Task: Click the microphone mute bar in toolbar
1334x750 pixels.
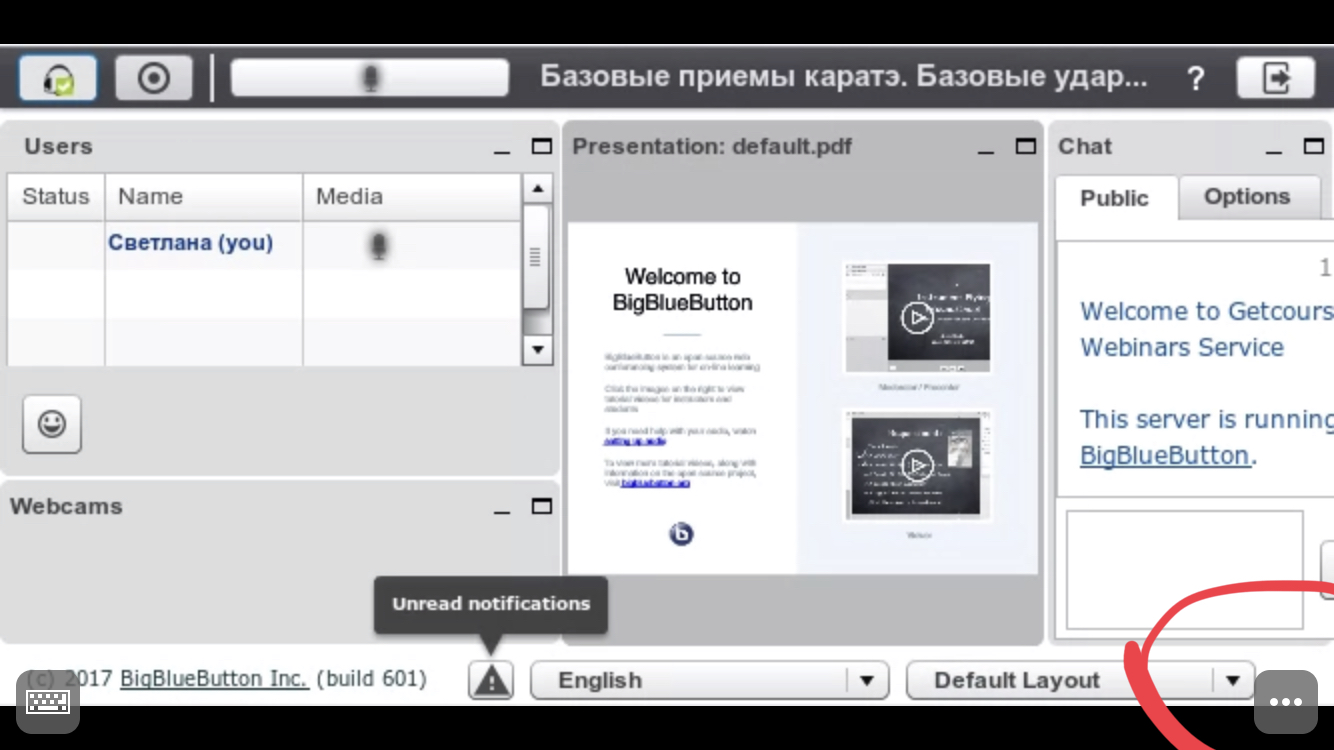Action: (370, 78)
